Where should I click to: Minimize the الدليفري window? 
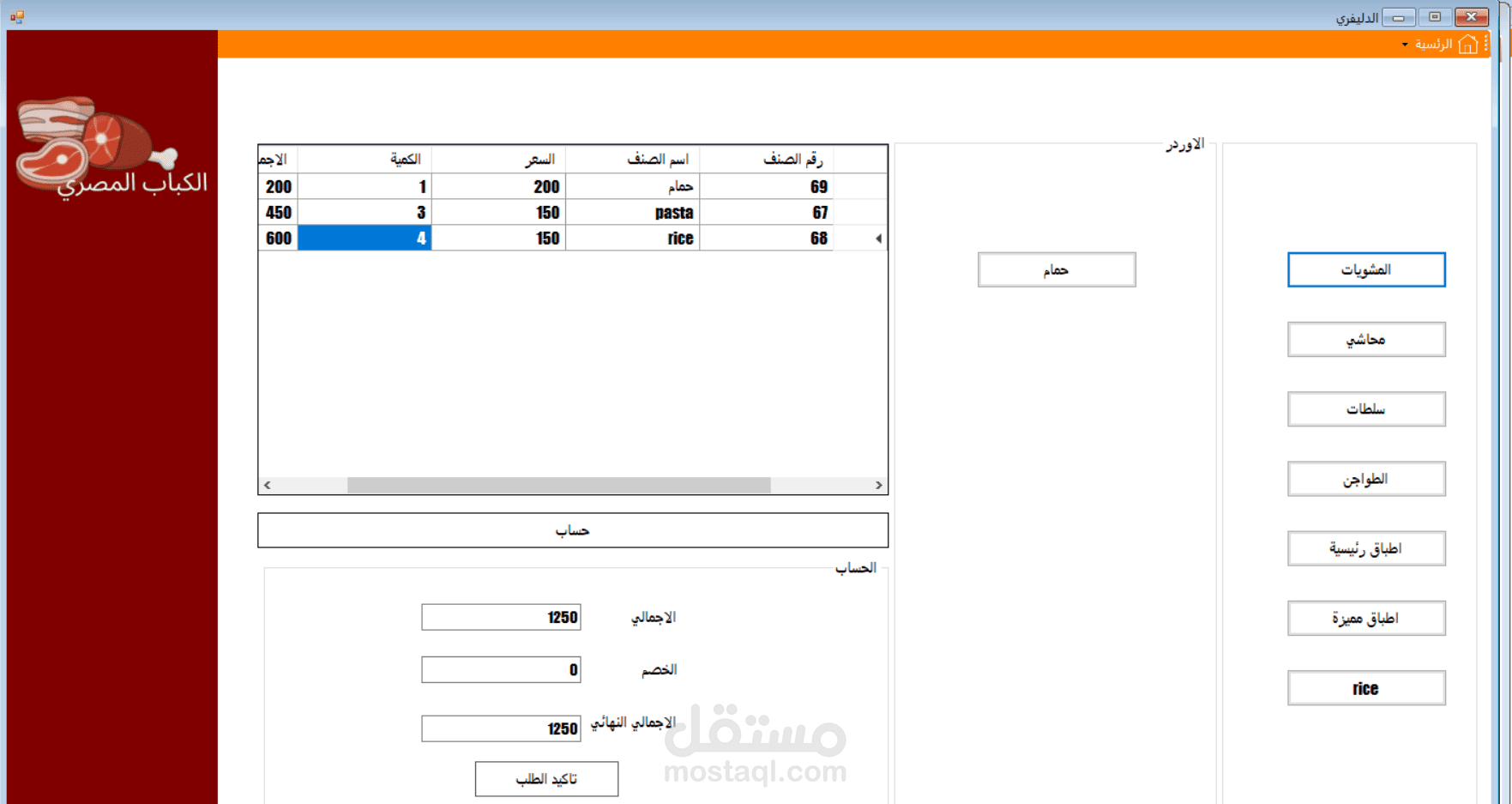1399,16
